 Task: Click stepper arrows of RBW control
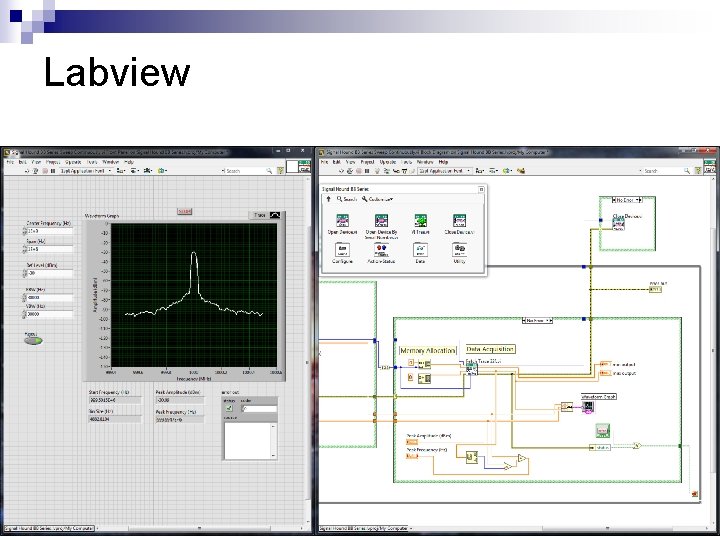tap(25, 298)
